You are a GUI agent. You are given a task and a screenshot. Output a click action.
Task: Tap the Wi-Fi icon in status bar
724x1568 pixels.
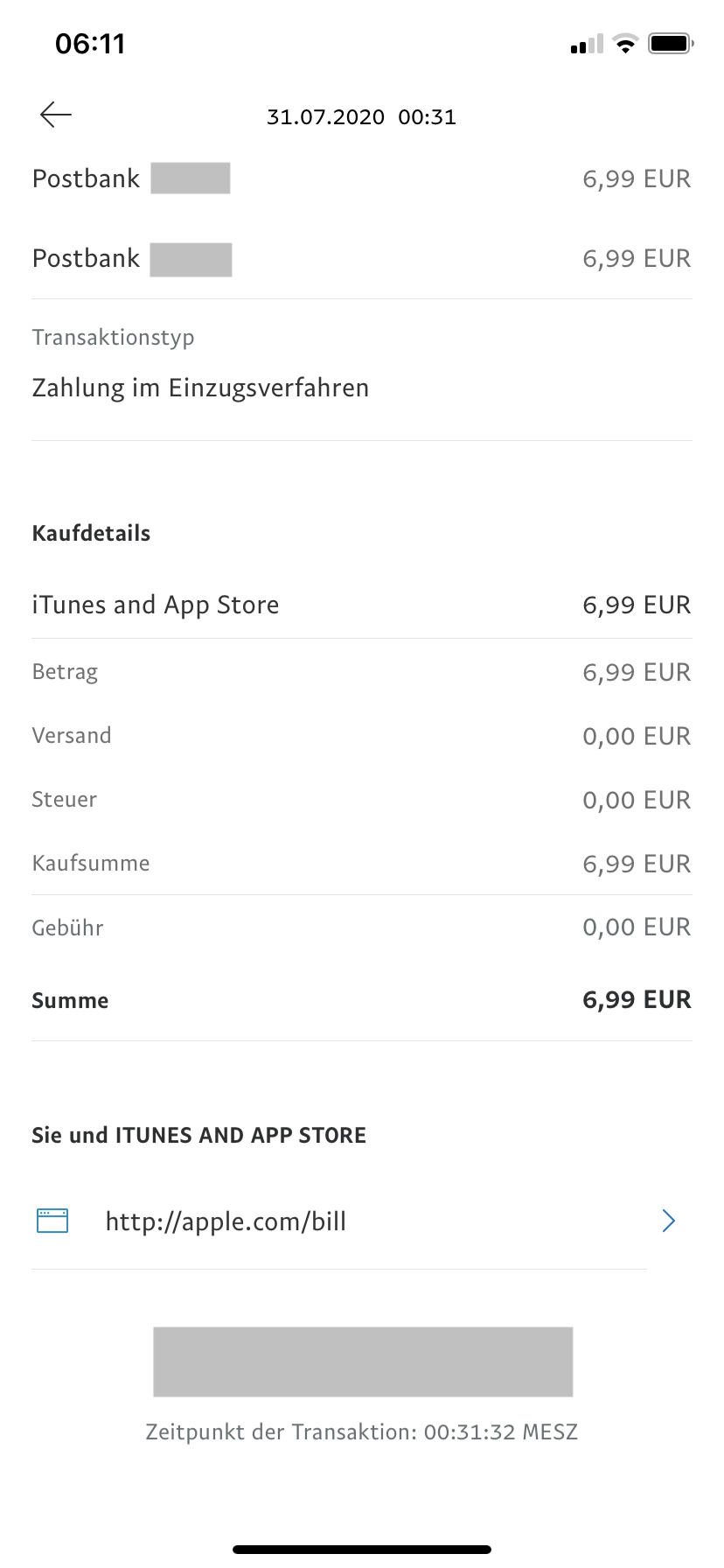tap(625, 44)
